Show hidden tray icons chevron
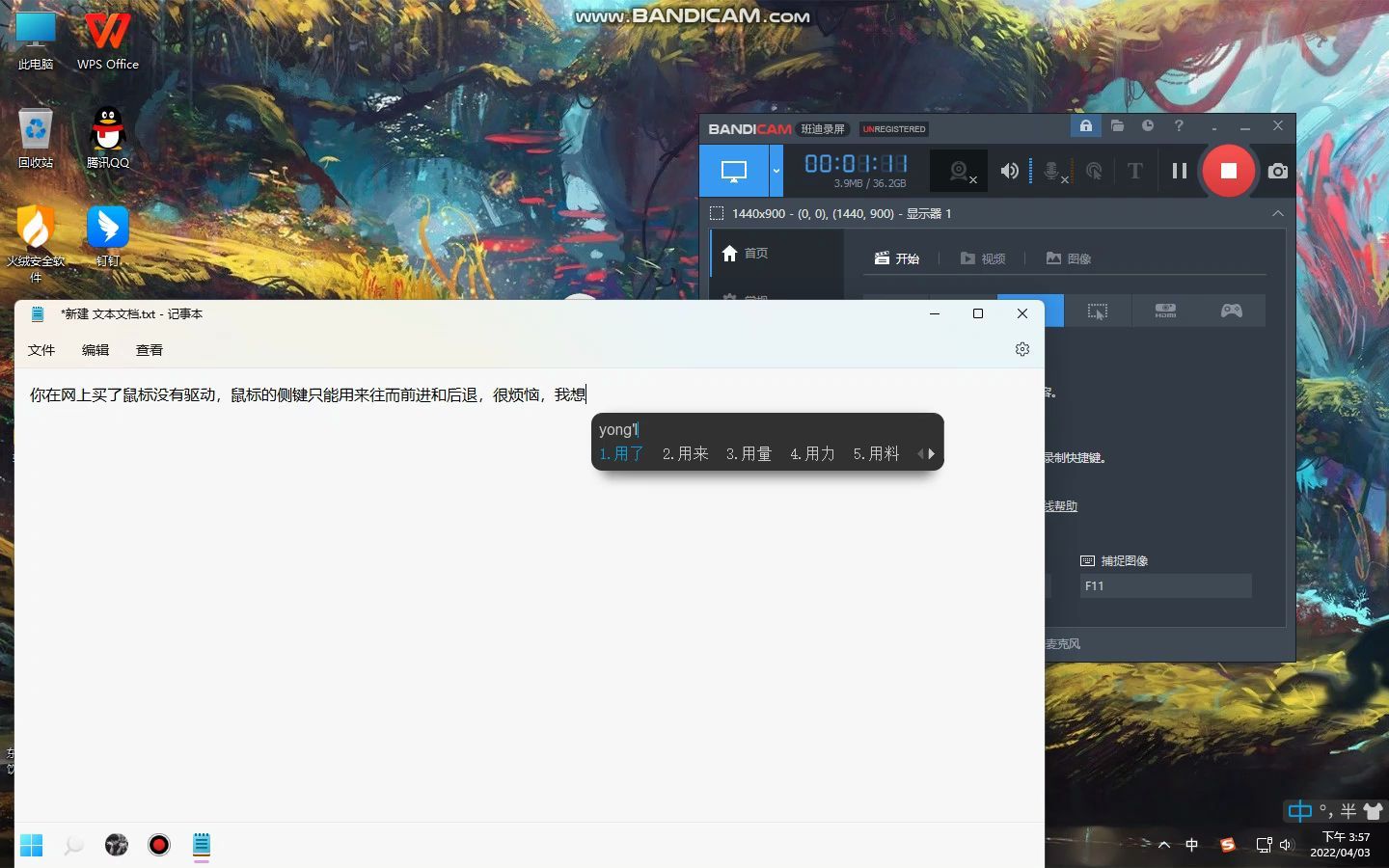This screenshot has height=868, width=1389. [1164, 845]
